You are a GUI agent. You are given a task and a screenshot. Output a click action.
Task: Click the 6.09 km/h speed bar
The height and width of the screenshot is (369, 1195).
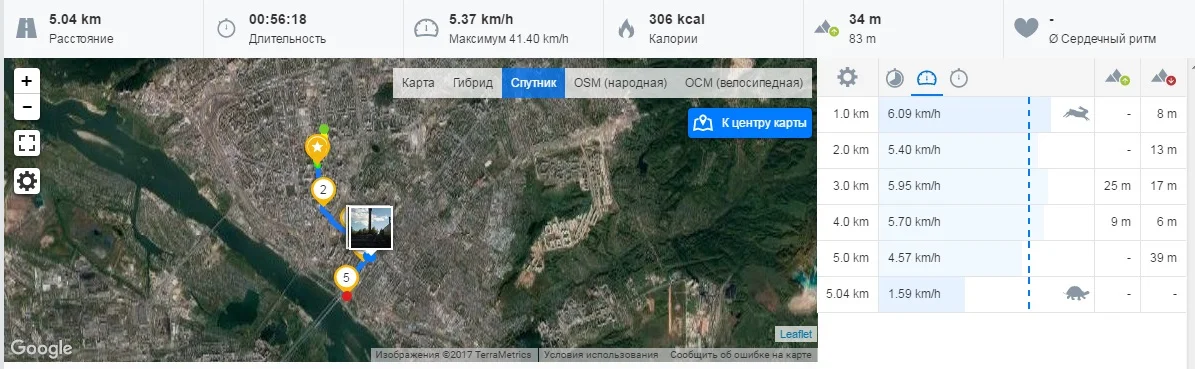pyautogui.click(x=965, y=114)
